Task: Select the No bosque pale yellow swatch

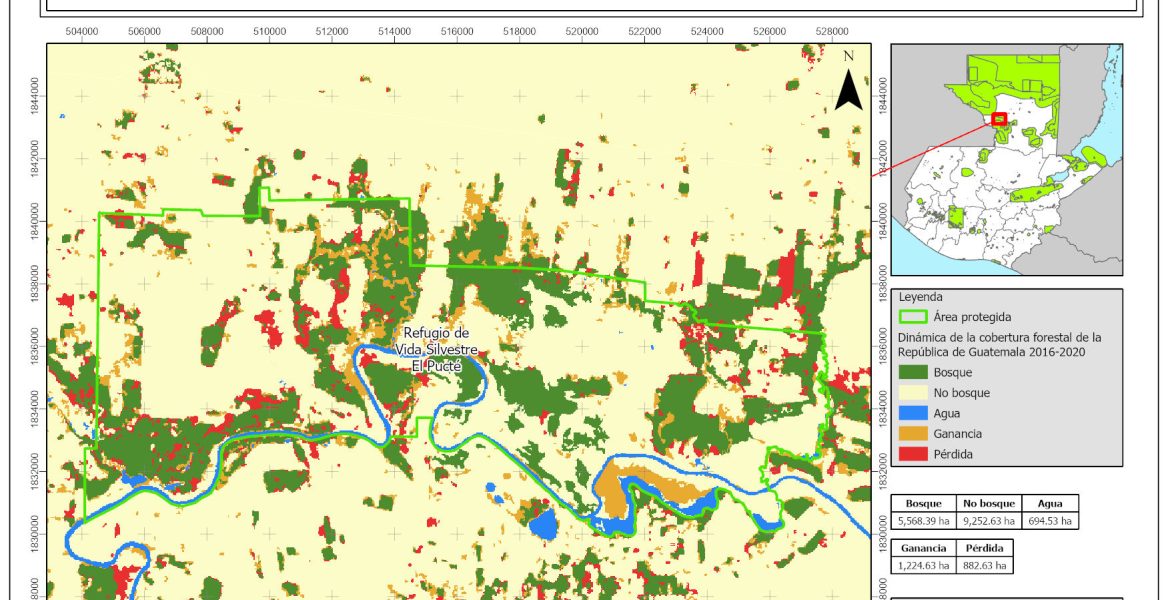Action: [x=912, y=393]
